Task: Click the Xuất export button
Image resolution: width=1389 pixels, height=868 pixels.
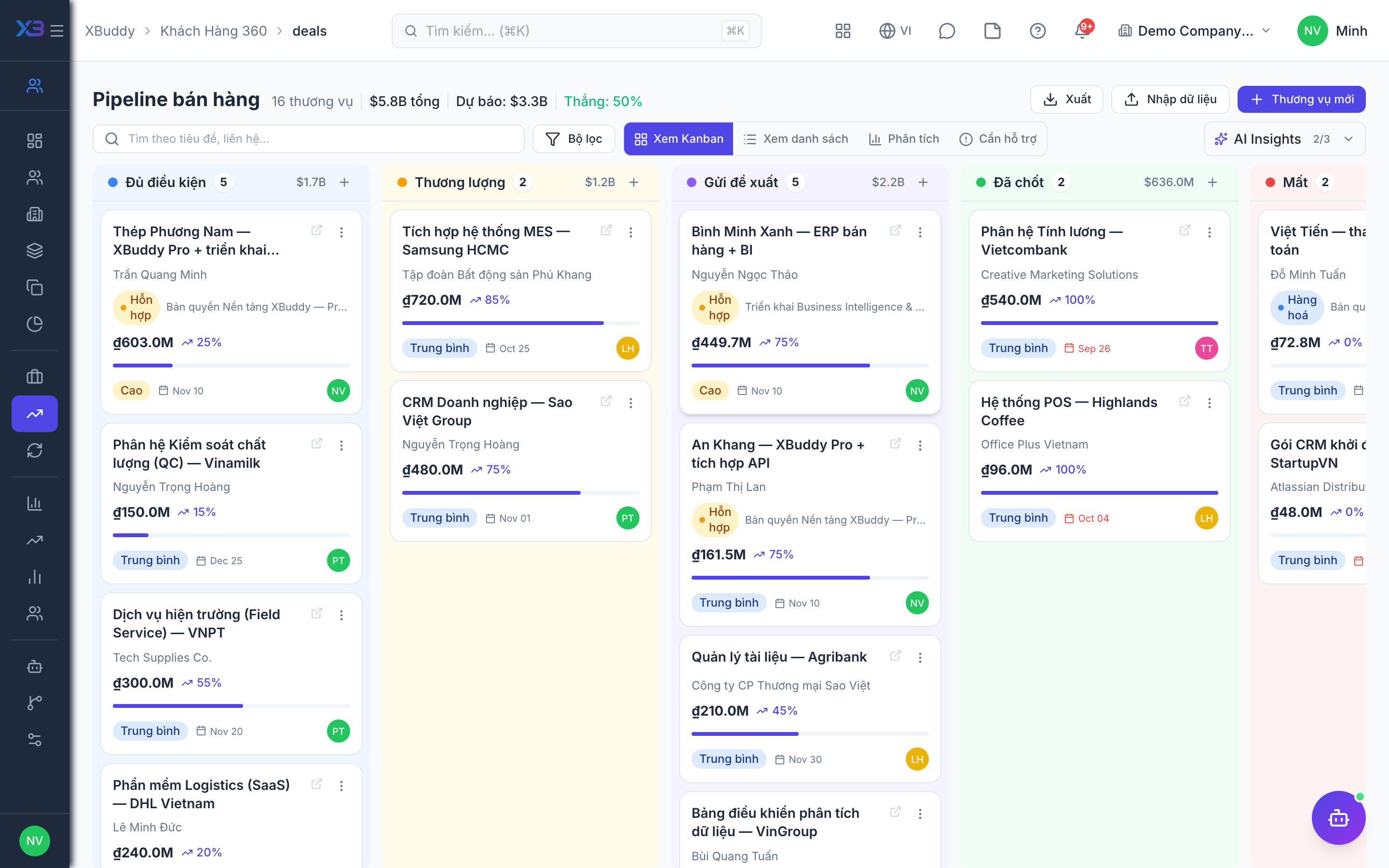Action: 1066,99
